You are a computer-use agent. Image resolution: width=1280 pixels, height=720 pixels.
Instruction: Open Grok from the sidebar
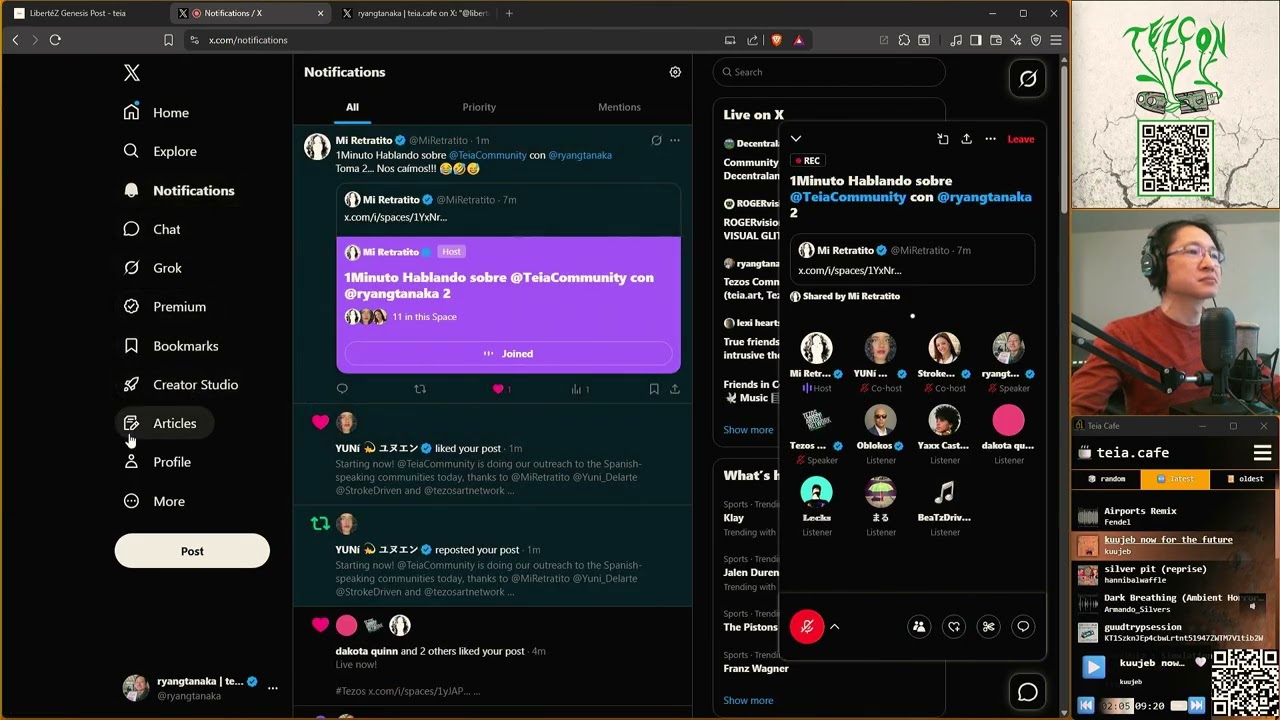(x=153, y=268)
